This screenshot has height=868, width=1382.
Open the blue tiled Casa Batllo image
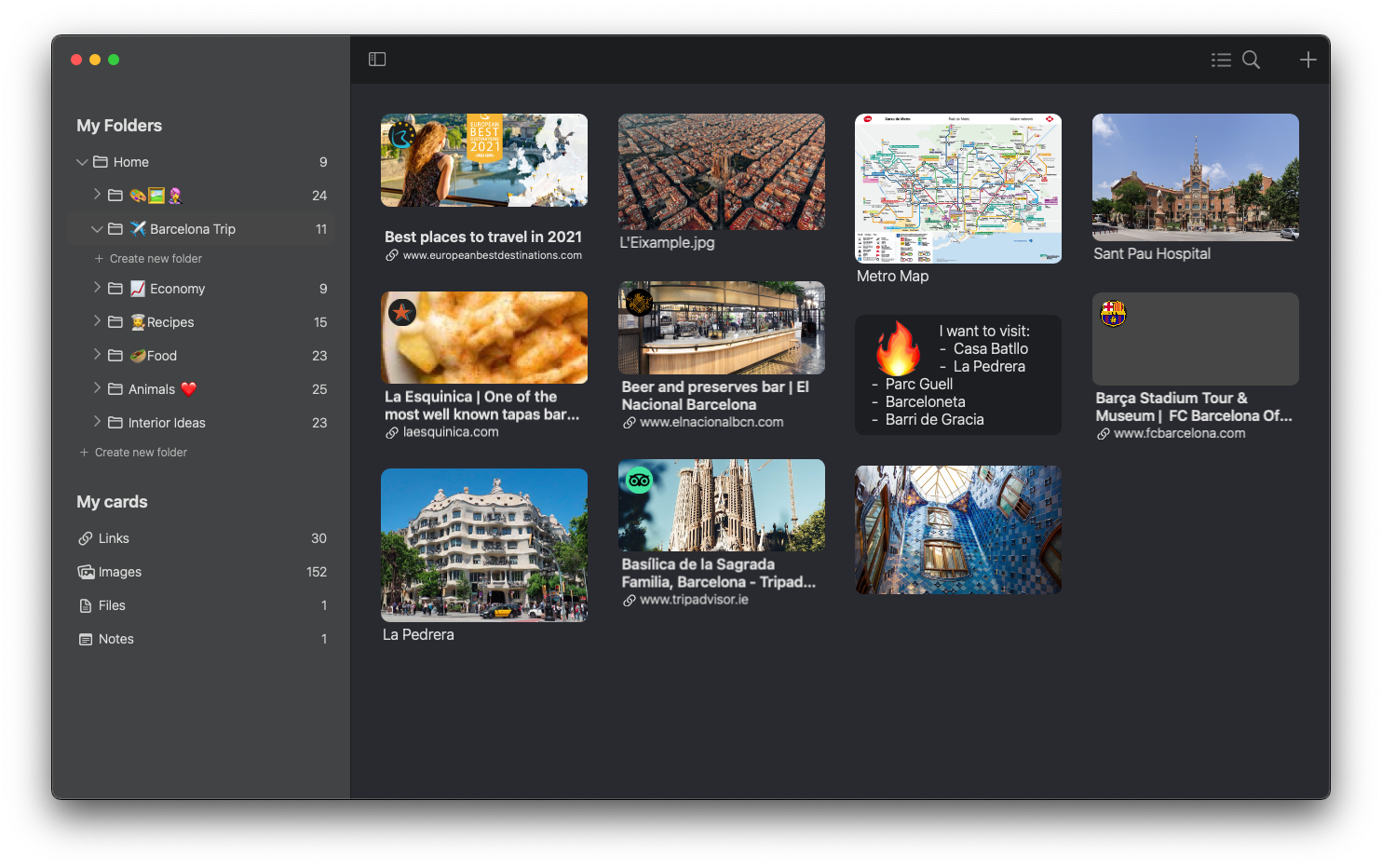[958, 530]
